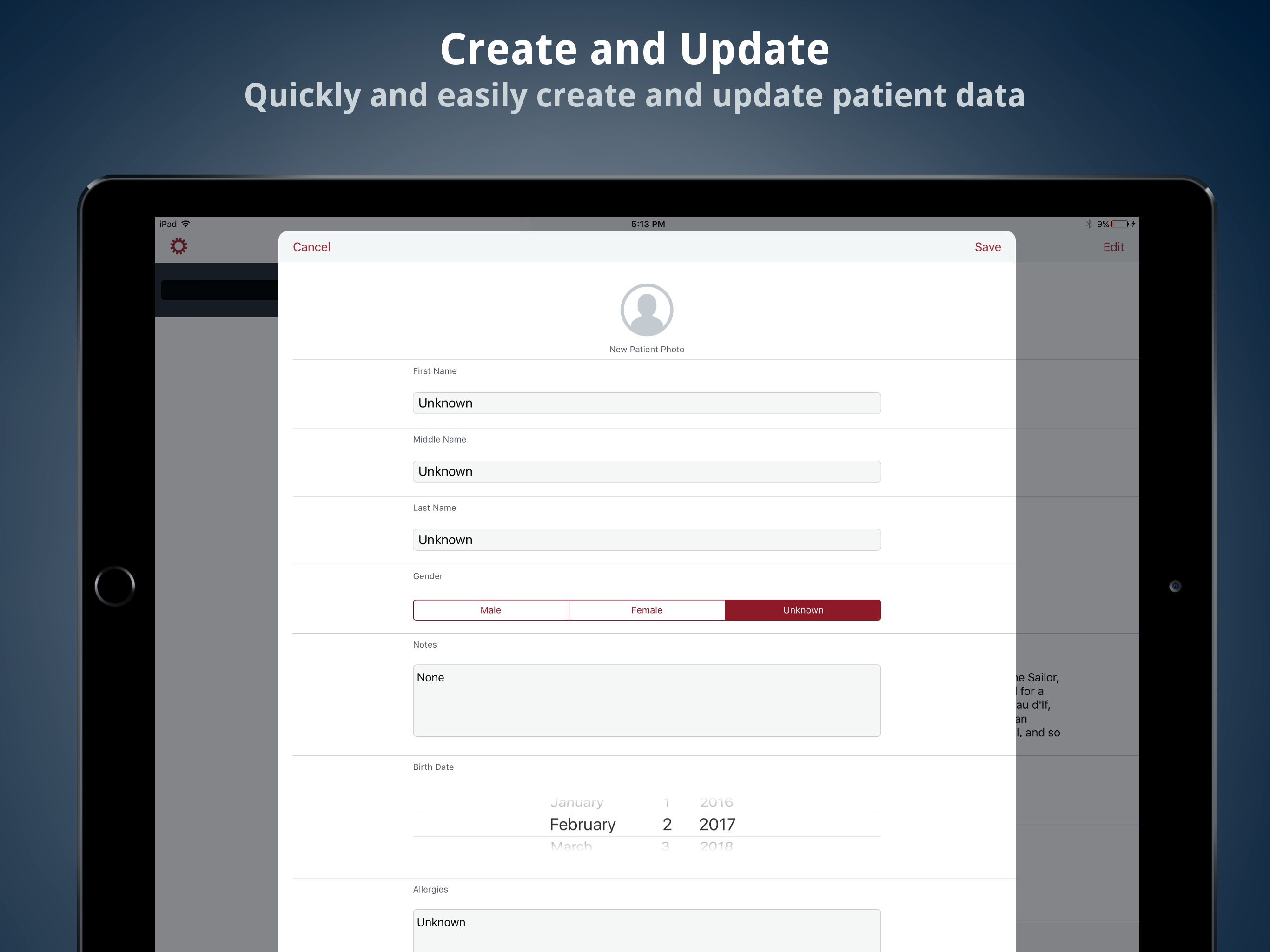Viewport: 1270px width, 952px height.
Task: Open settings via the gear icon
Action: pos(179,246)
